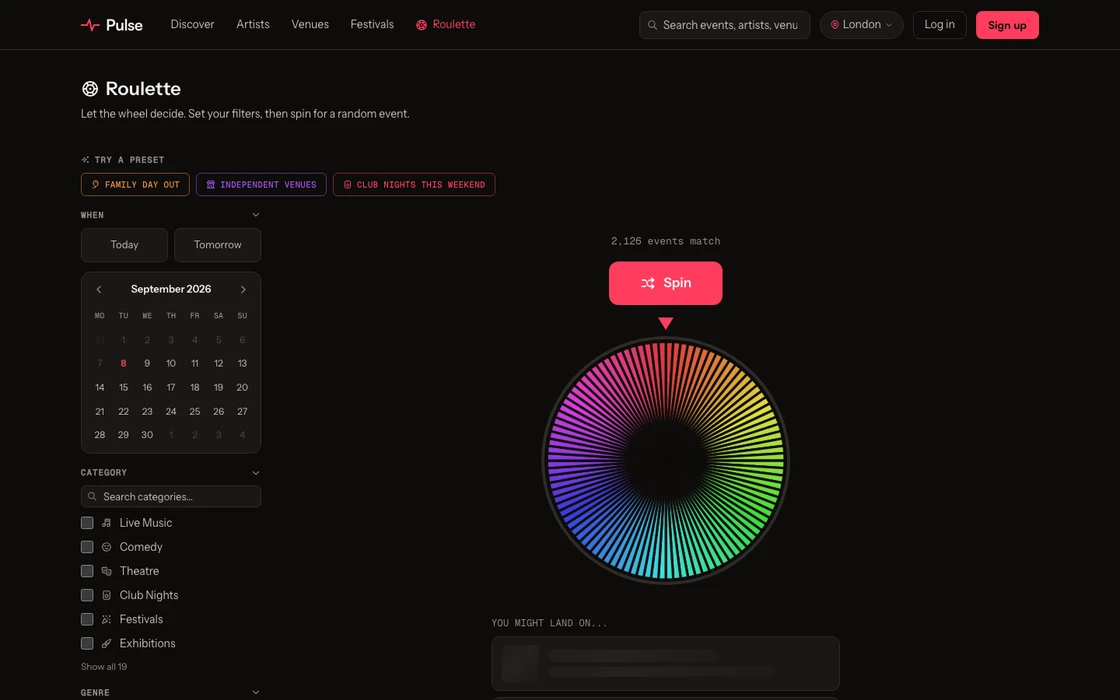Click the Exhibitions brush icon
The image size is (1120, 700).
[x=106, y=644]
